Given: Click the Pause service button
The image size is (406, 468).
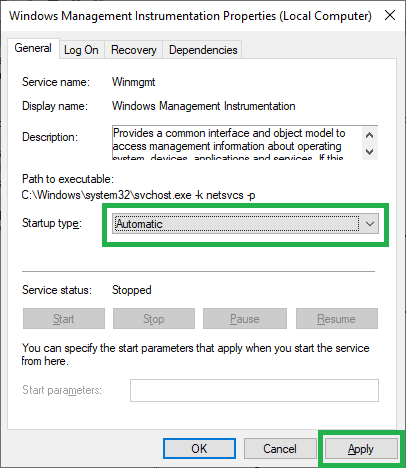Looking at the screenshot, I should [245, 319].
